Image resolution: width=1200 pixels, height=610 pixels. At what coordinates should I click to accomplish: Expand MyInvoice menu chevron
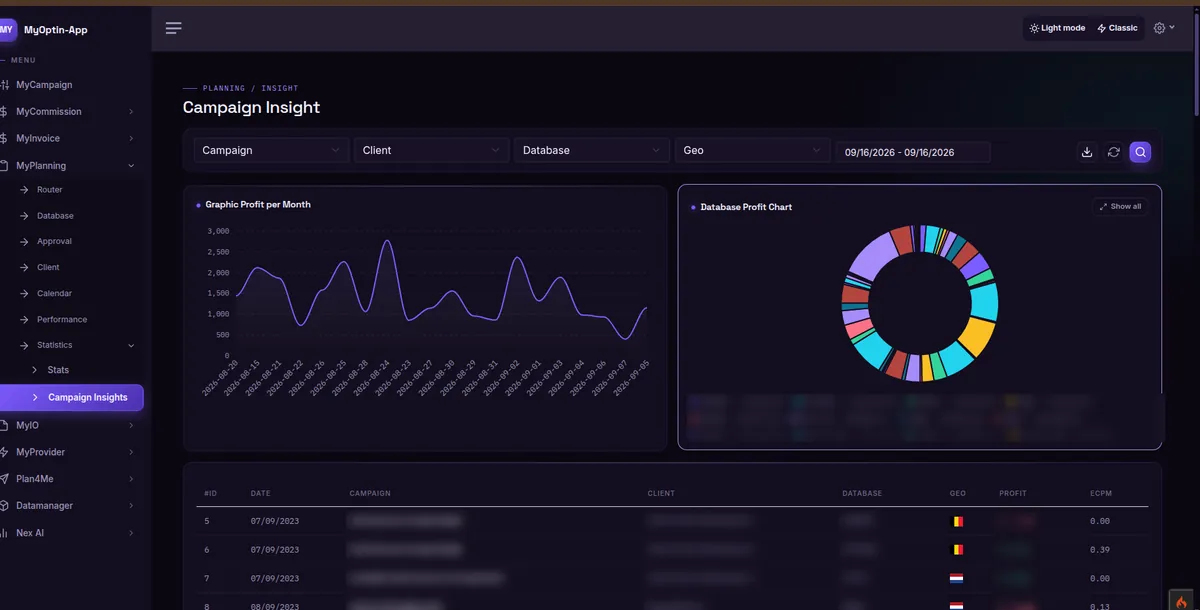coord(131,139)
